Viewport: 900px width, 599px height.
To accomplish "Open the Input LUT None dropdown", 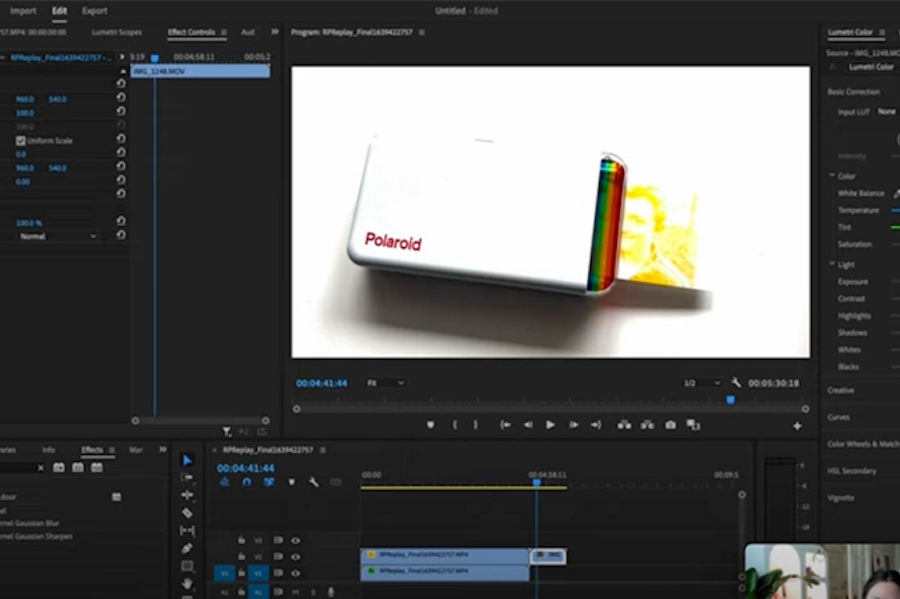I will click(x=889, y=111).
